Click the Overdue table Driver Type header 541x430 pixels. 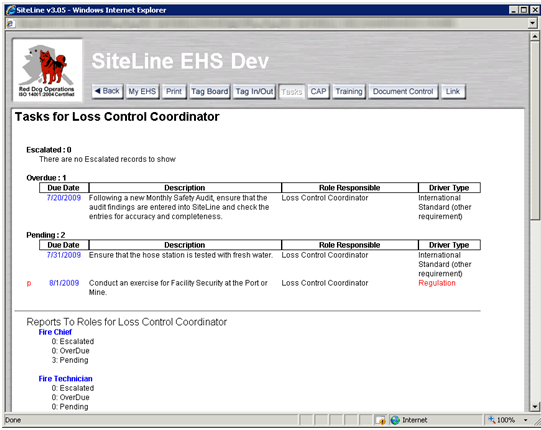449,188
